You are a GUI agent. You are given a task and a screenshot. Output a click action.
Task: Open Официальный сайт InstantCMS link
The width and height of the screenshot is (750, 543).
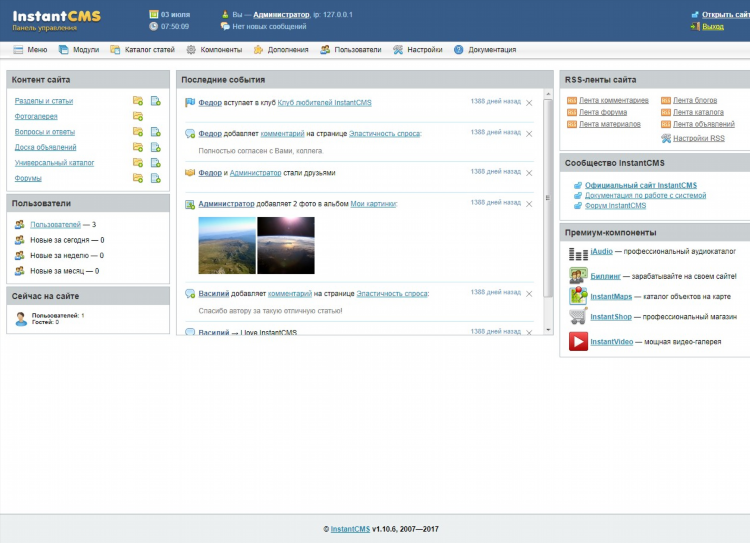click(x=640, y=185)
